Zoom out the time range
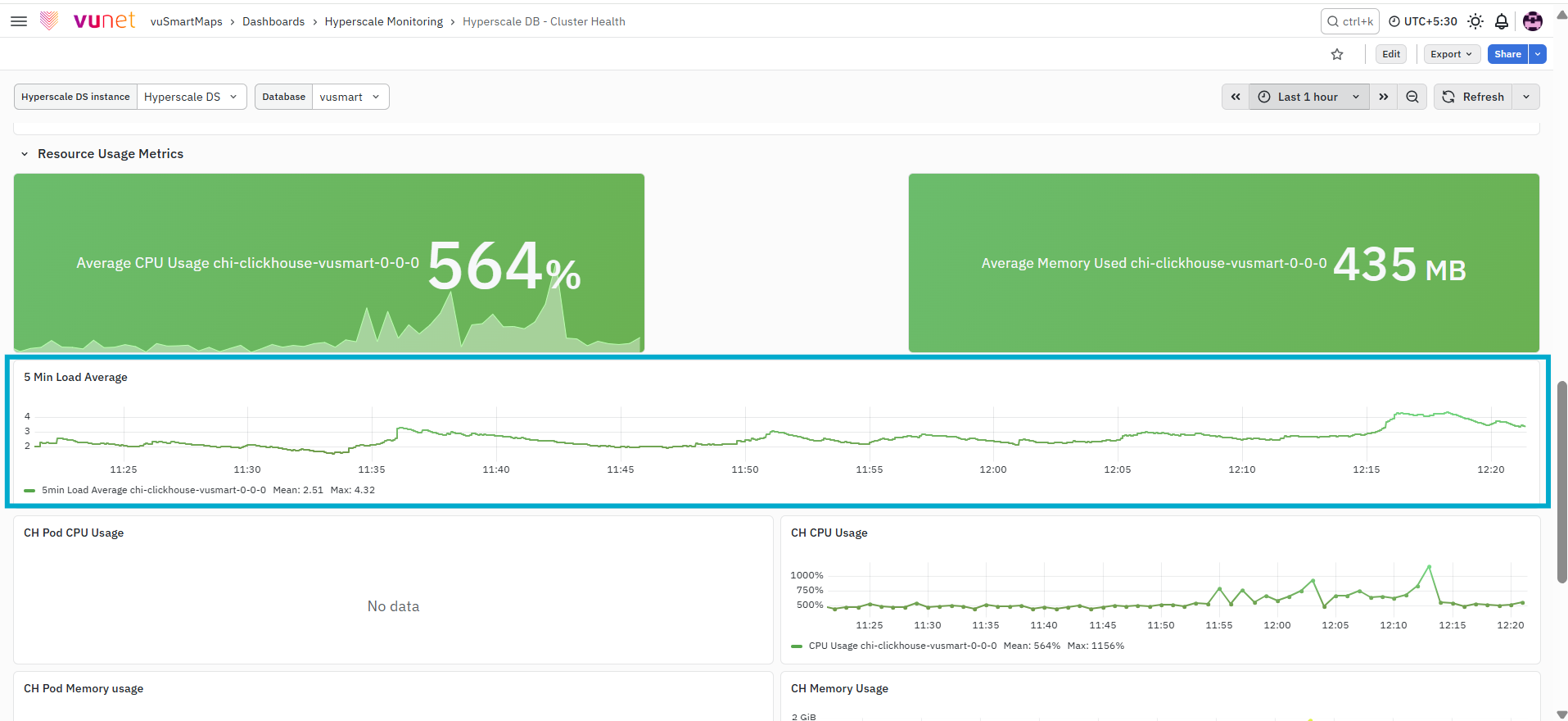 (x=1412, y=97)
